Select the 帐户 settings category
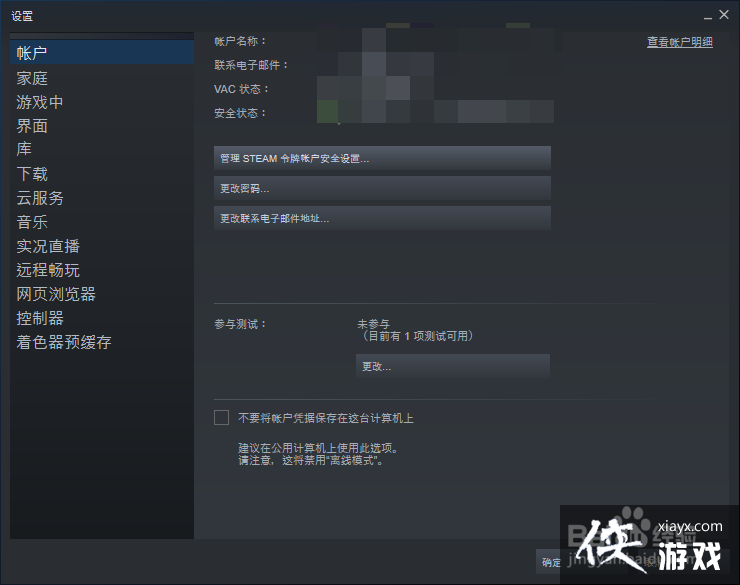The height and width of the screenshot is (585, 740). click(101, 52)
